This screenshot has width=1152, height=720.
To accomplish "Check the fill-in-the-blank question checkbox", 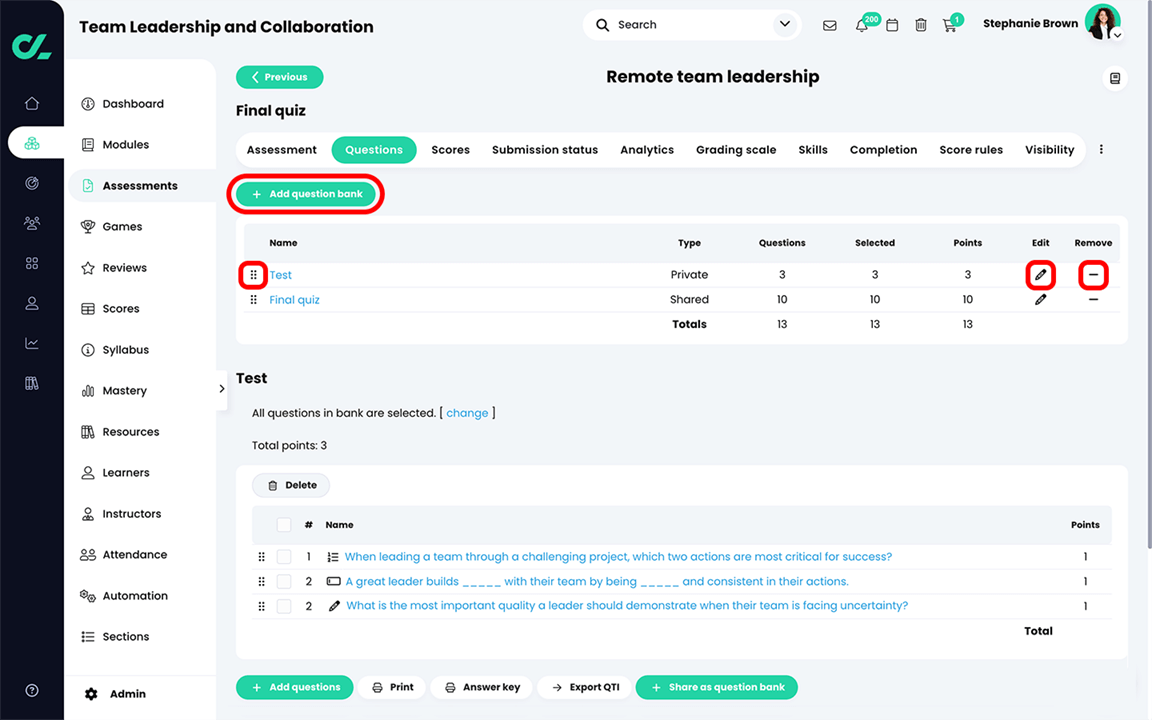I will point(284,581).
